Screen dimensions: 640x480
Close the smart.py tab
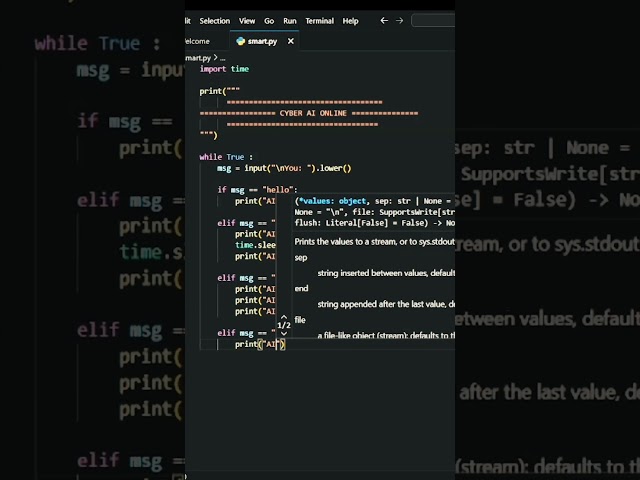tap(291, 41)
